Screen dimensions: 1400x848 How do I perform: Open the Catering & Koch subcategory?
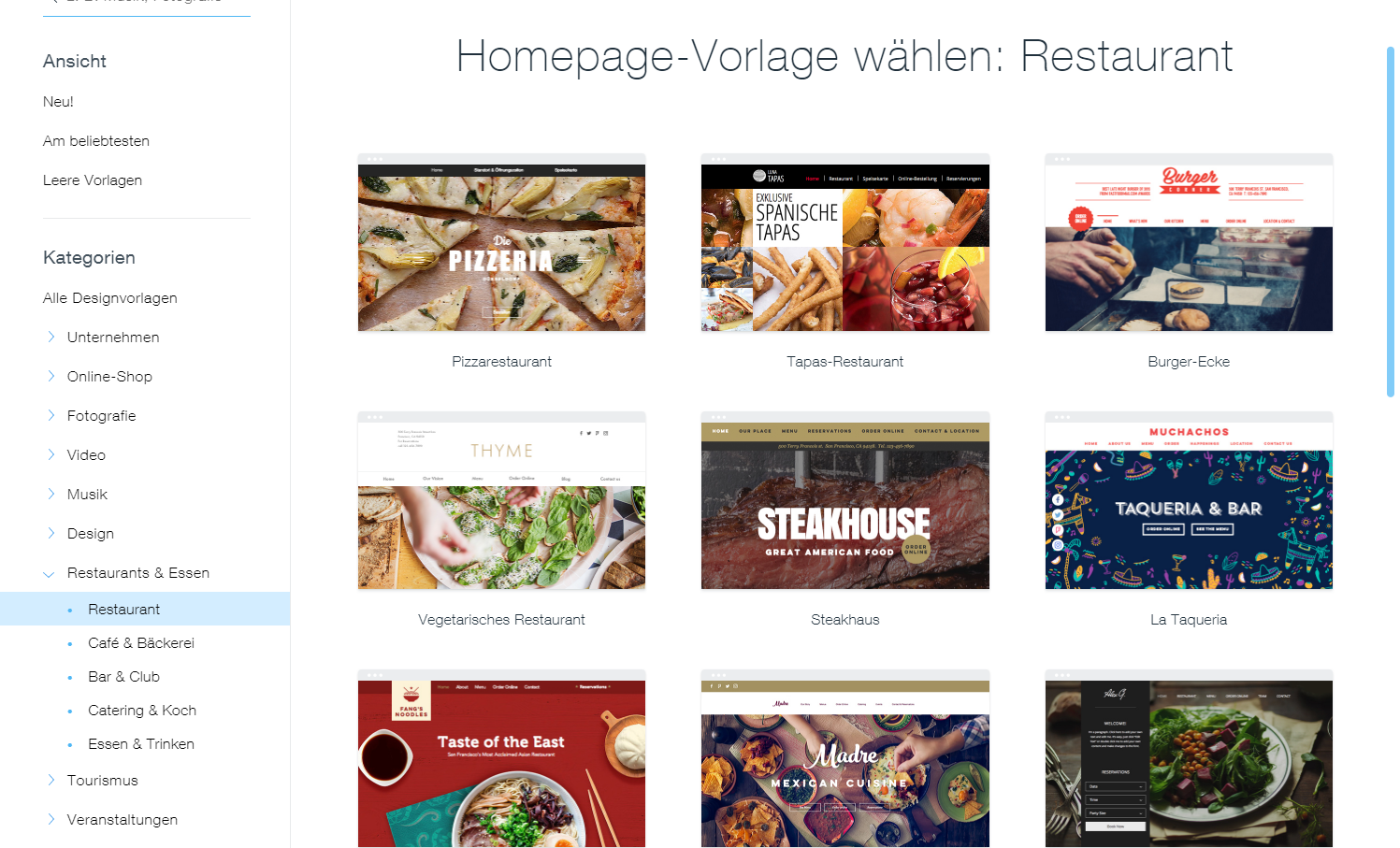click(x=142, y=711)
